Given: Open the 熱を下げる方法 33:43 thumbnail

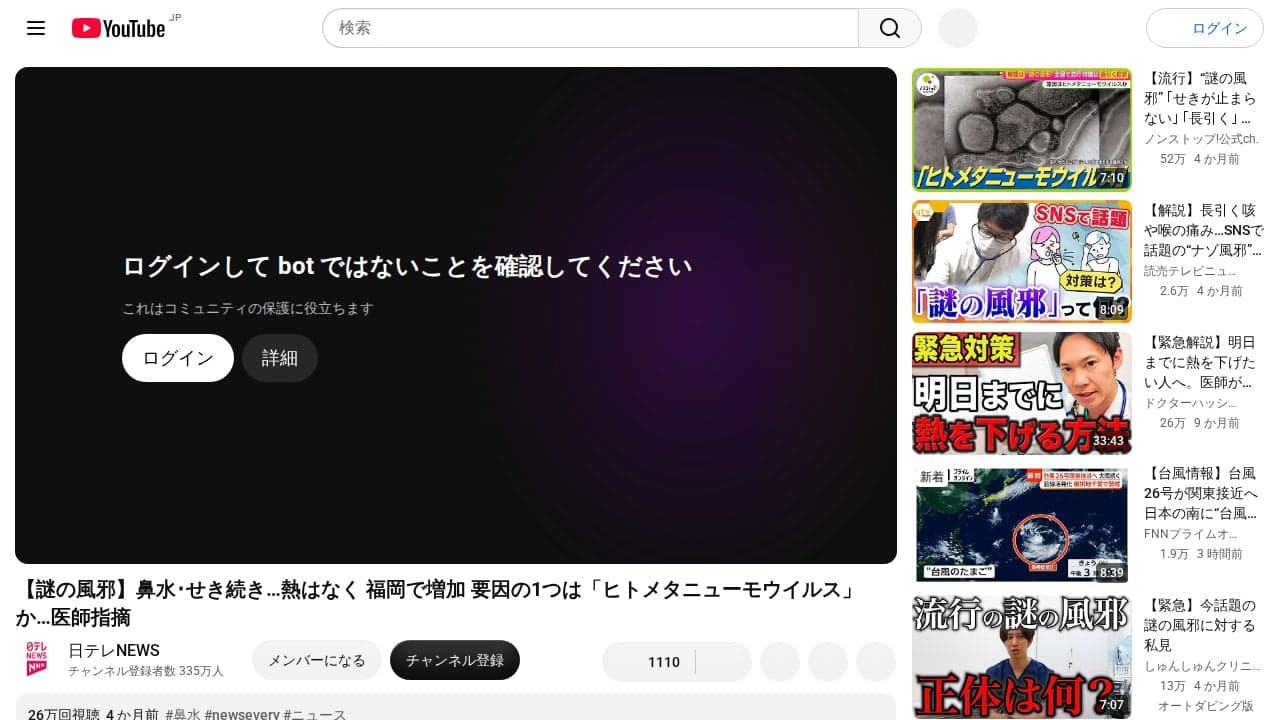Looking at the screenshot, I should click(x=1022, y=394).
